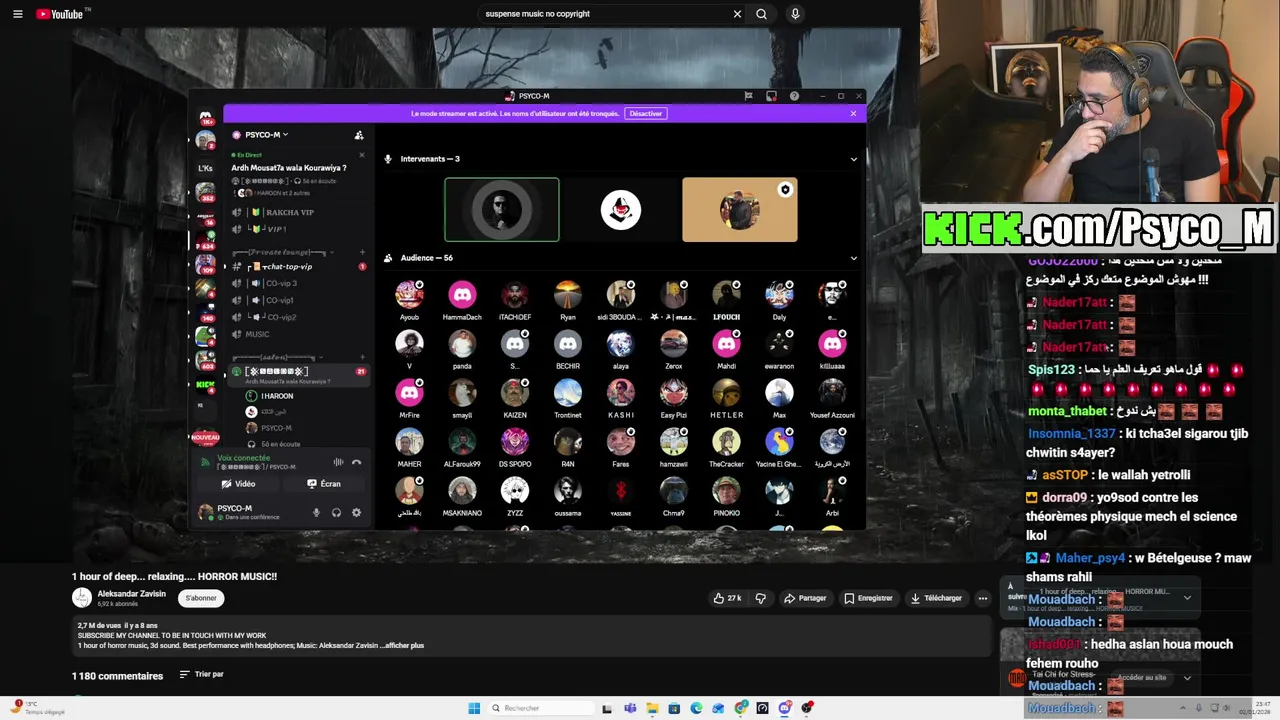Open the Trier par comments sort menu
Viewport: 1280px width, 720px height.
[x=201, y=675]
